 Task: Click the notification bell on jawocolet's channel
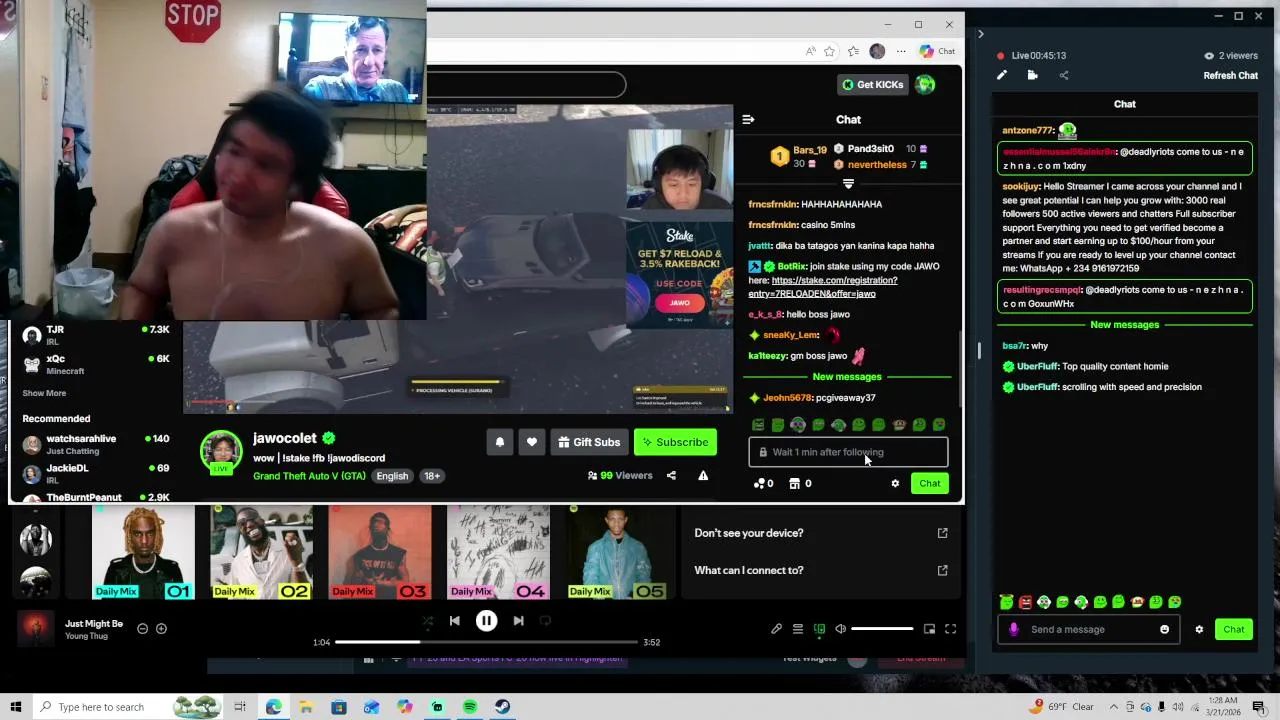[x=499, y=442]
